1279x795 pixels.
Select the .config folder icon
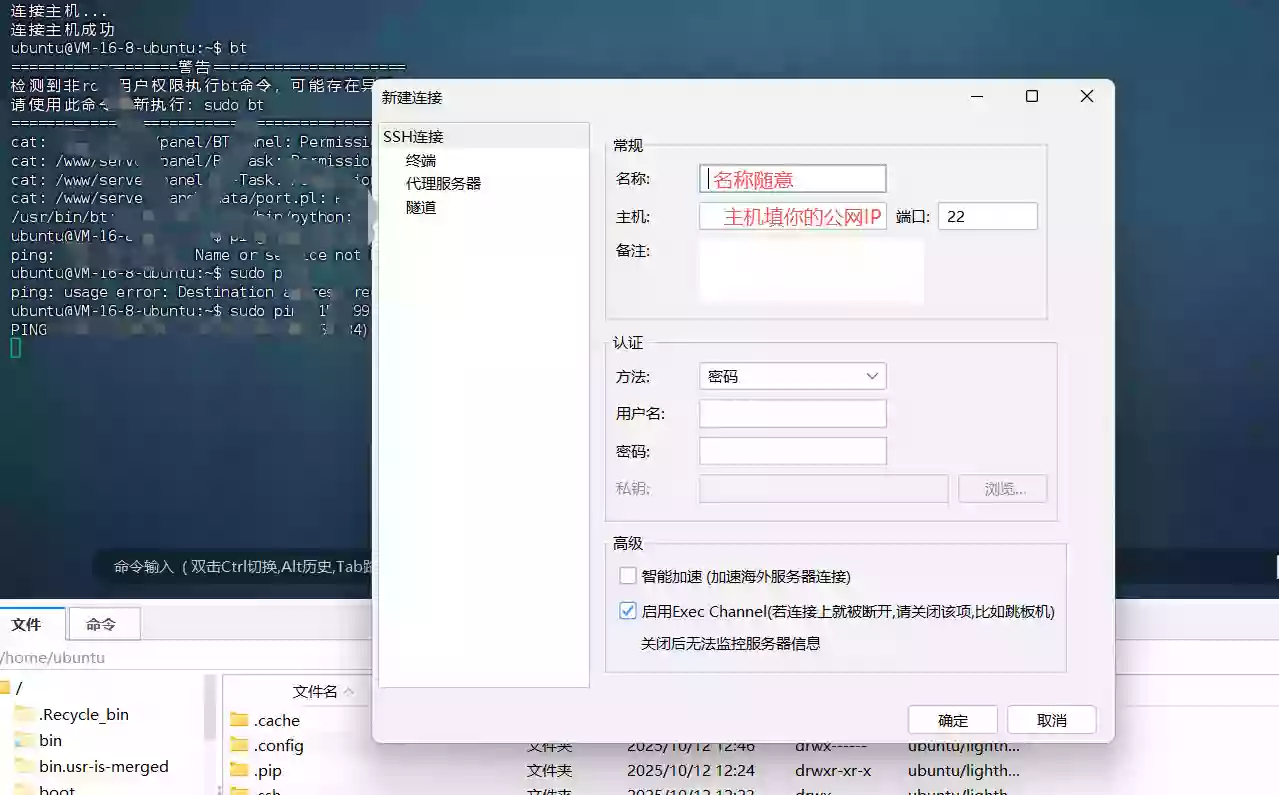point(240,745)
